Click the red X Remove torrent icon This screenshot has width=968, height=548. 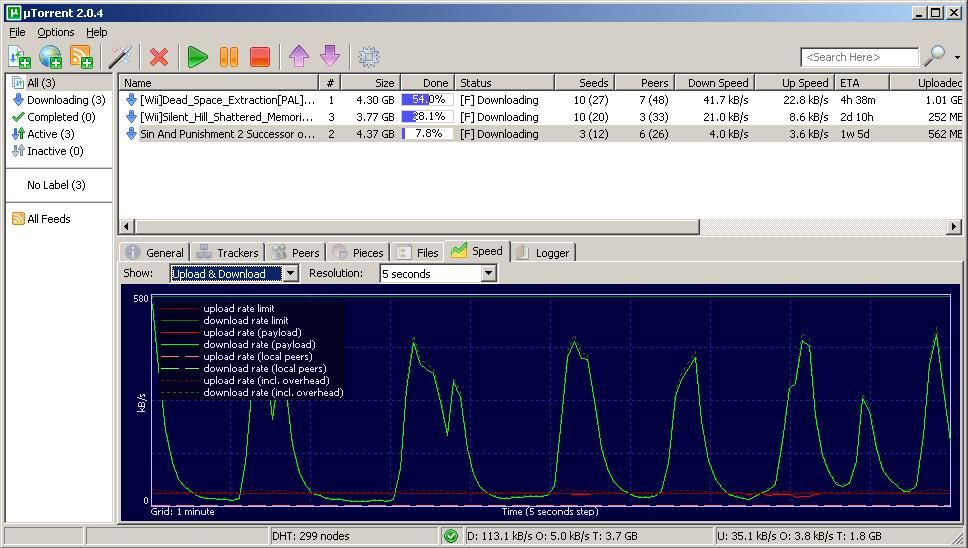point(159,57)
